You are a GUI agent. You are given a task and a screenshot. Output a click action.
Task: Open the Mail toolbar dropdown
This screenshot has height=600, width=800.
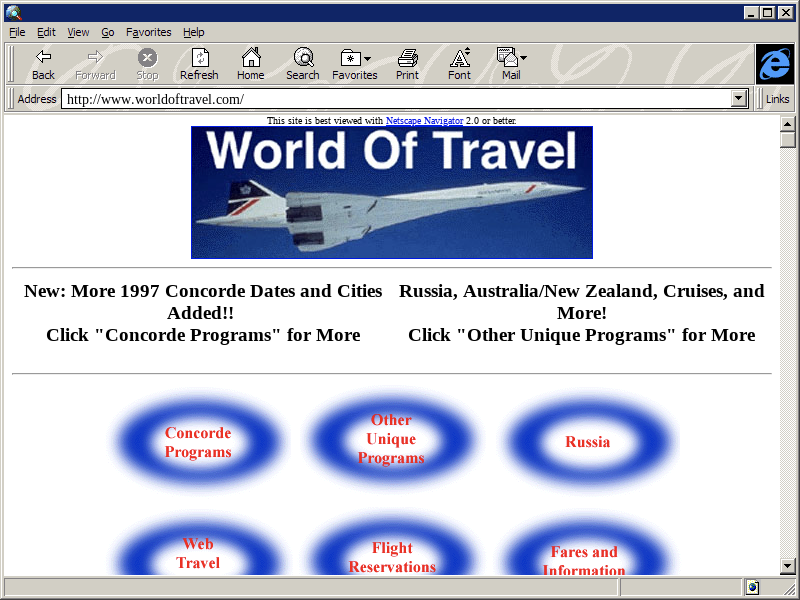523,59
